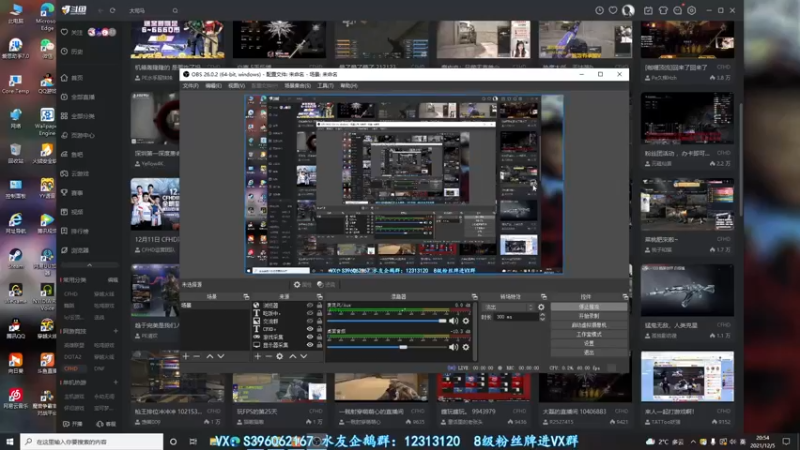Open Scene Collection menu in OBS
Image resolution: width=800 pixels, height=450 pixels.
click(x=297, y=86)
